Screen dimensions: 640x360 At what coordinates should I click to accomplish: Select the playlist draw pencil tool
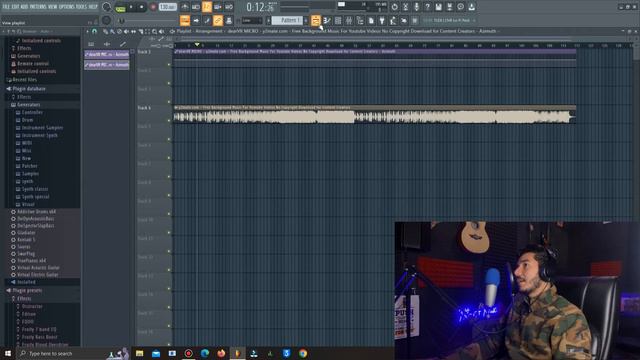pyautogui.click(x=105, y=31)
